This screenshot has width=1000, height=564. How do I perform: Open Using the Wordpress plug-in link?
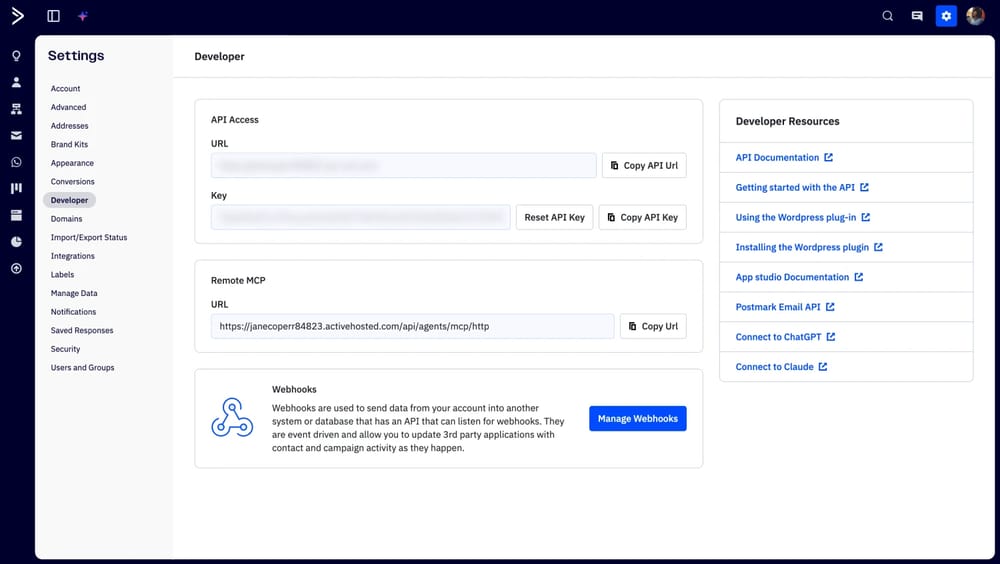point(796,218)
